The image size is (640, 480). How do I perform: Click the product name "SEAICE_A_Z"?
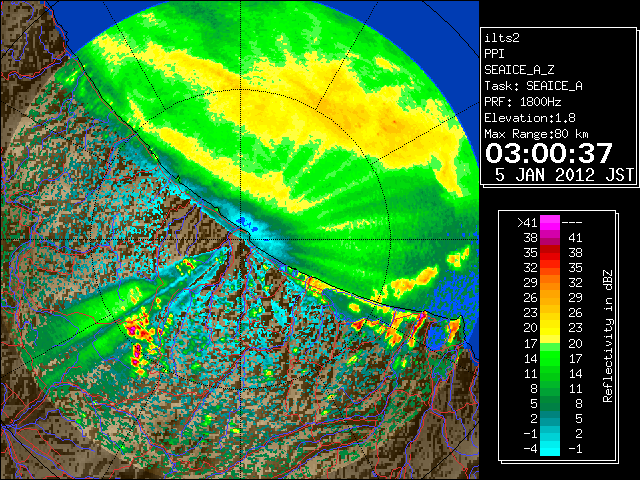(x=519, y=70)
